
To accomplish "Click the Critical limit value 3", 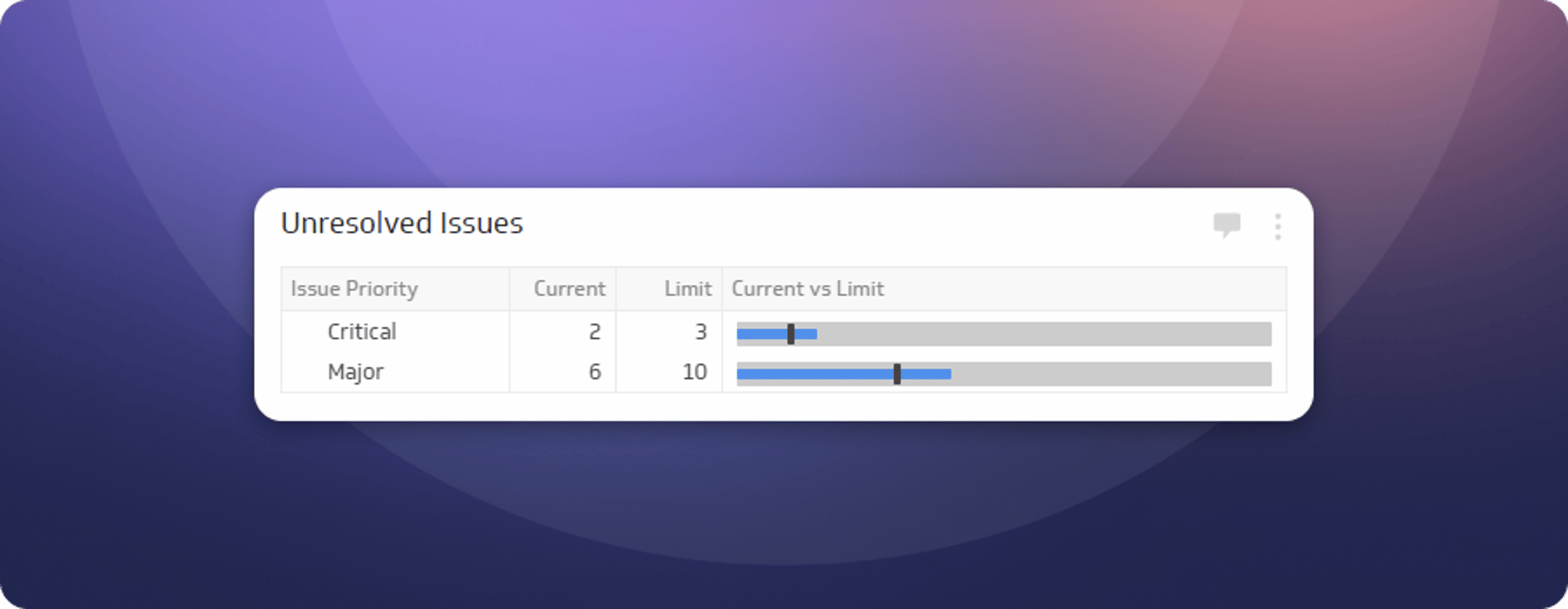I will coord(701,331).
